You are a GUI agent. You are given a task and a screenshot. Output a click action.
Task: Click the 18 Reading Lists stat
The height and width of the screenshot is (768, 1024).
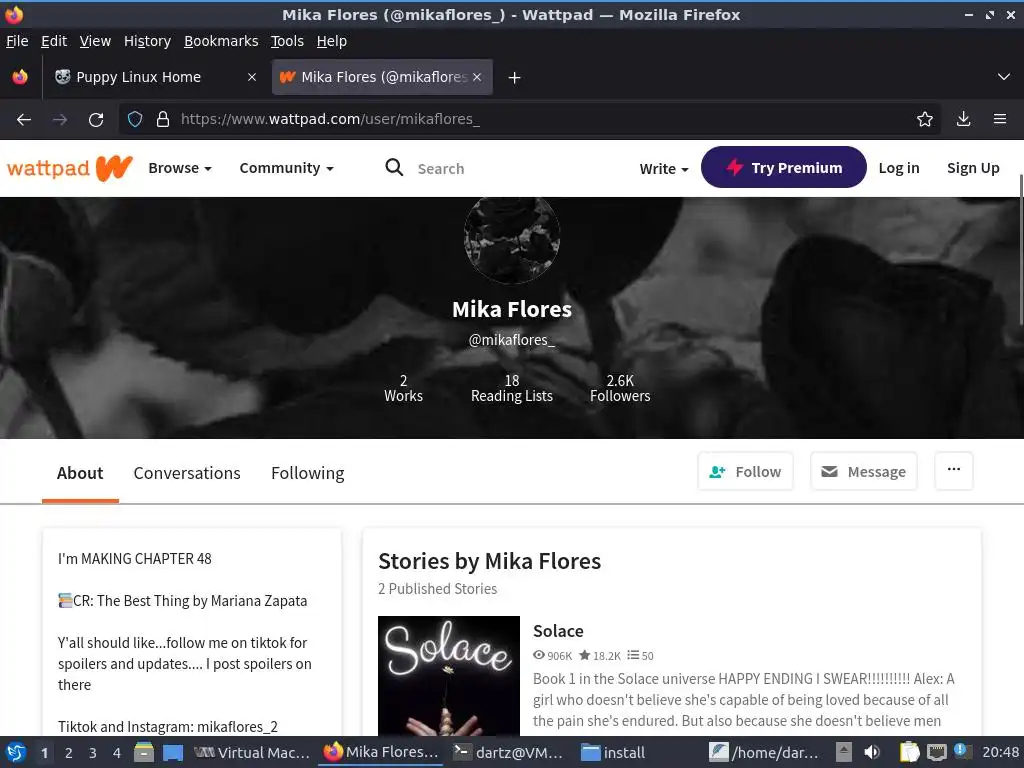pos(511,388)
